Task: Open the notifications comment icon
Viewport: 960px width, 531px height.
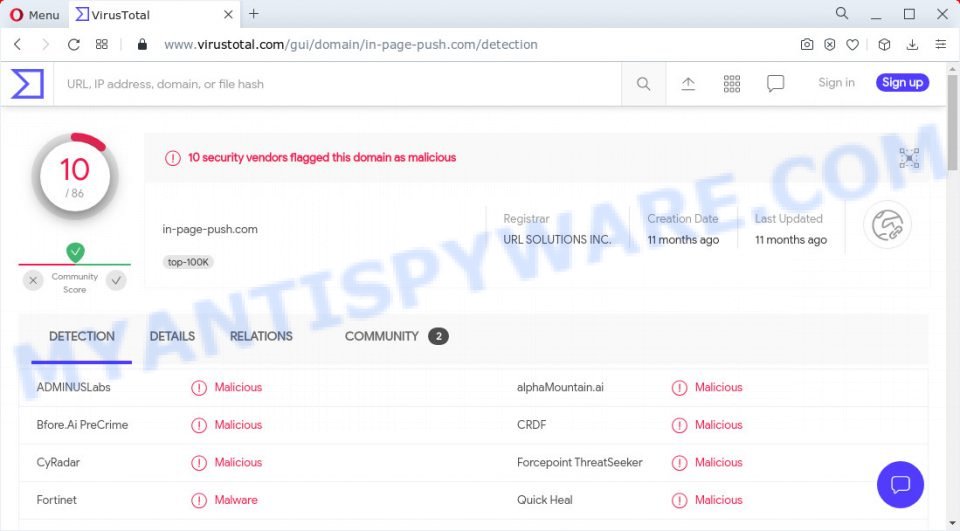Action: (x=775, y=83)
